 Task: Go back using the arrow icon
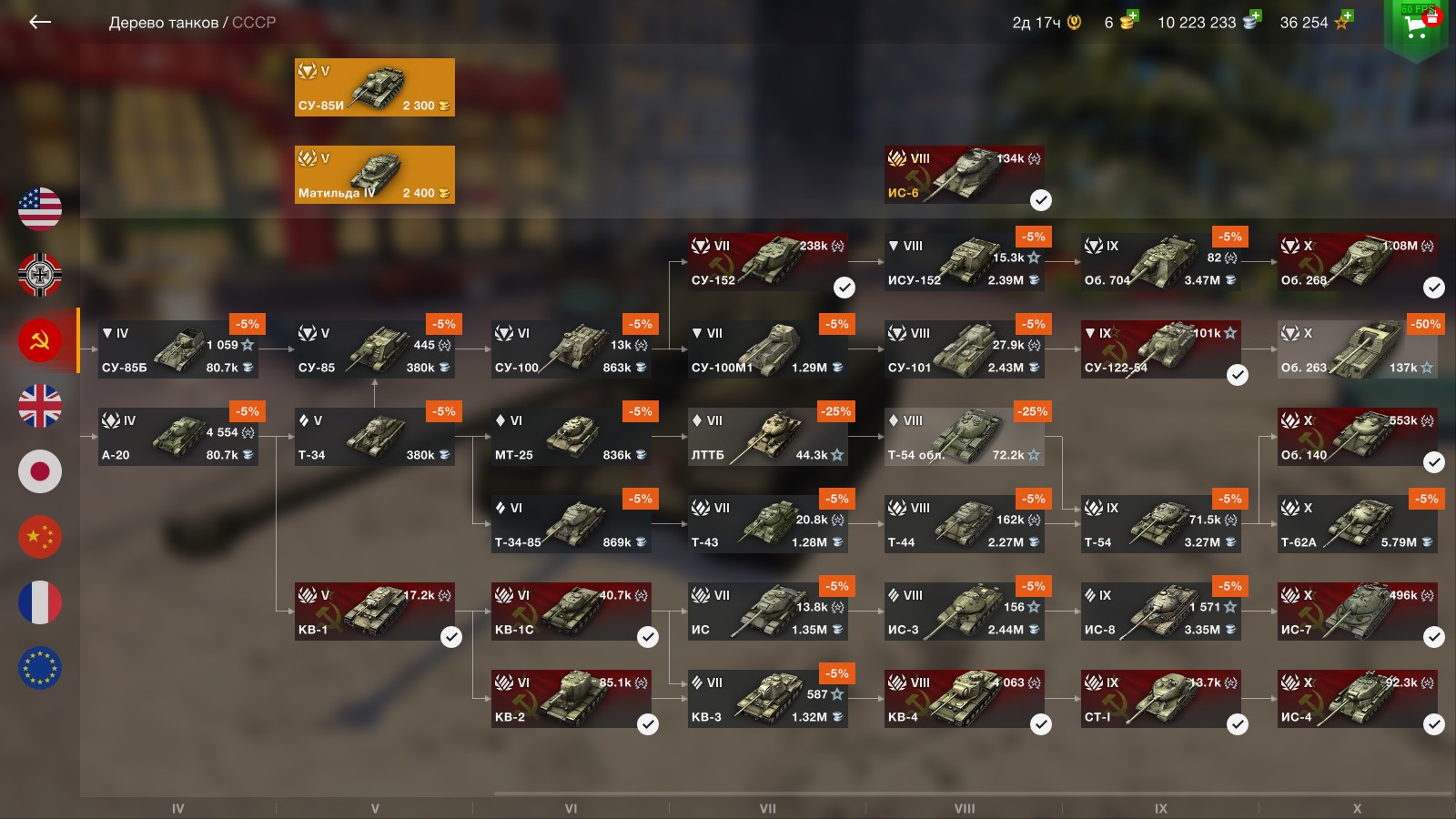coord(40,22)
